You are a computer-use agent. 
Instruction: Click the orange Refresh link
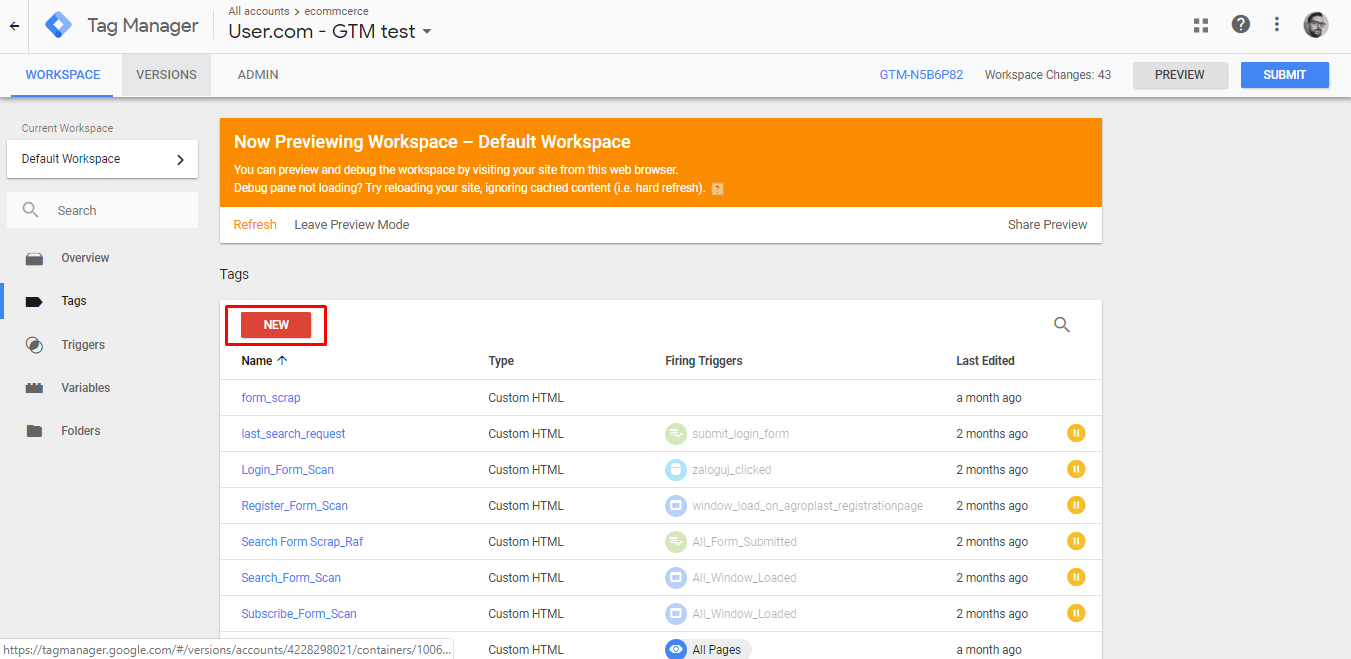[255, 225]
